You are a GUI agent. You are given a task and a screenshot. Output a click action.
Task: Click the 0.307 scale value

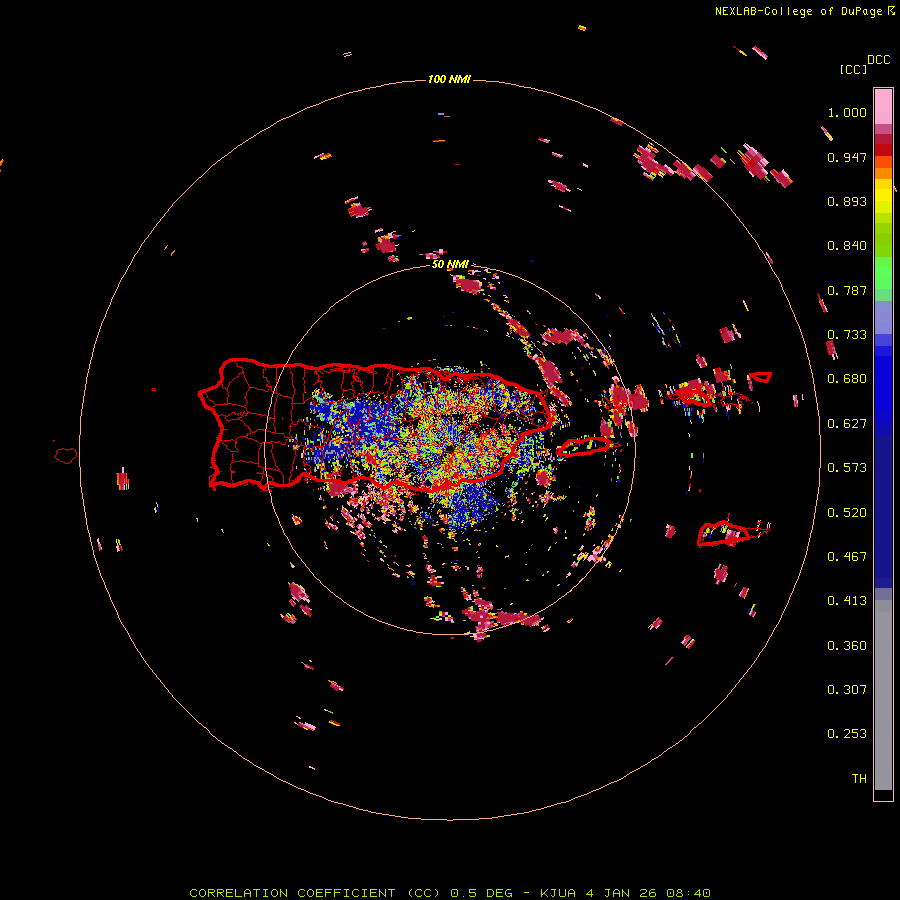847,690
